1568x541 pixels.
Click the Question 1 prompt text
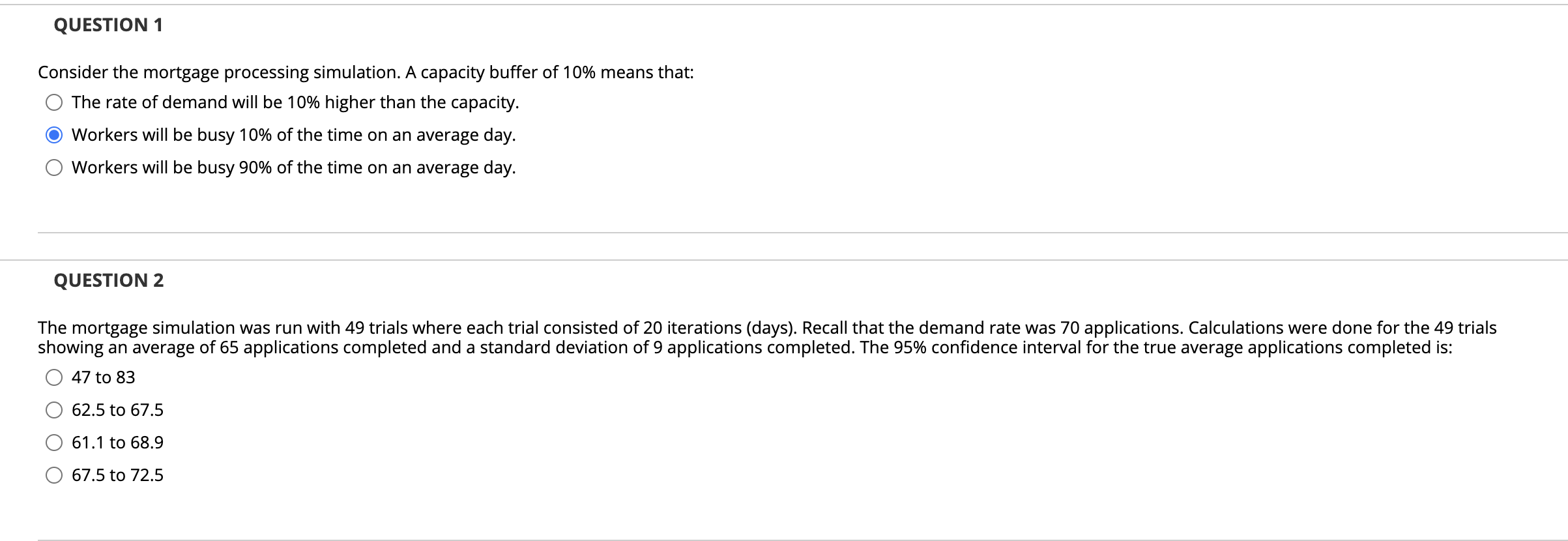point(365,72)
